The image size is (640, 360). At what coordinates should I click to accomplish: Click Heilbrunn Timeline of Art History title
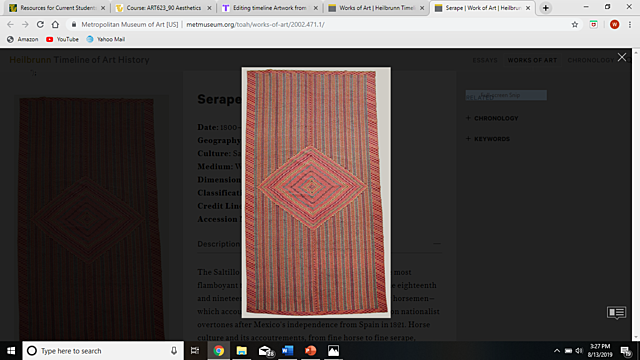tap(79, 60)
